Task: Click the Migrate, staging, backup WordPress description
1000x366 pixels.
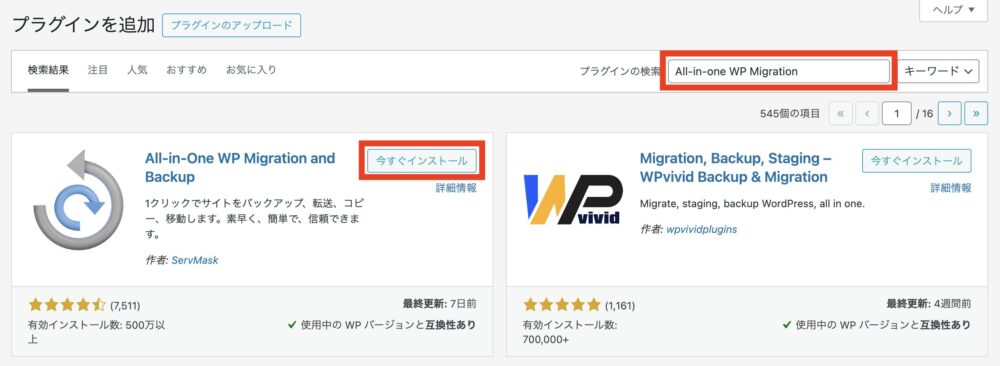Action: pos(752,204)
